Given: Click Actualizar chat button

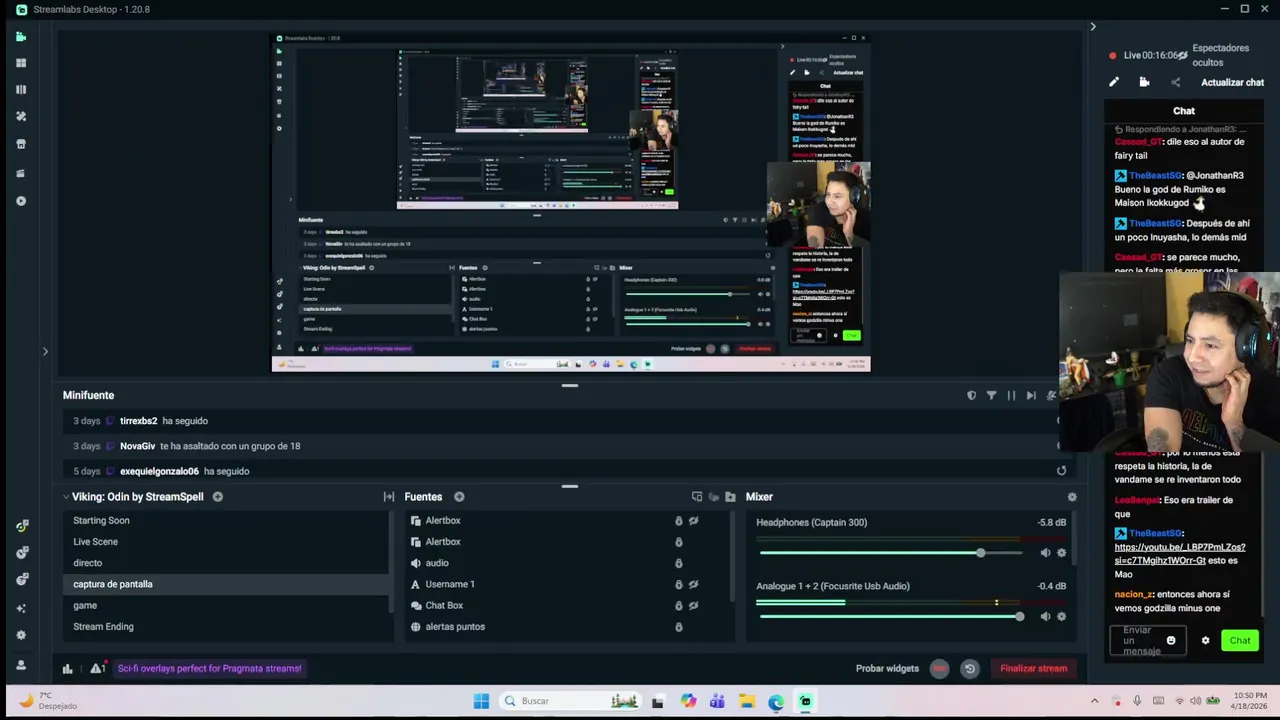Looking at the screenshot, I should (1232, 83).
